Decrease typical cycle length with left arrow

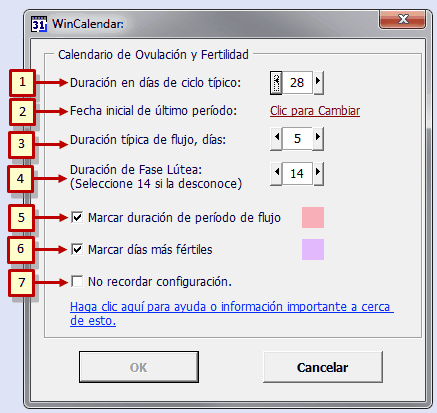pyautogui.click(x=276, y=82)
